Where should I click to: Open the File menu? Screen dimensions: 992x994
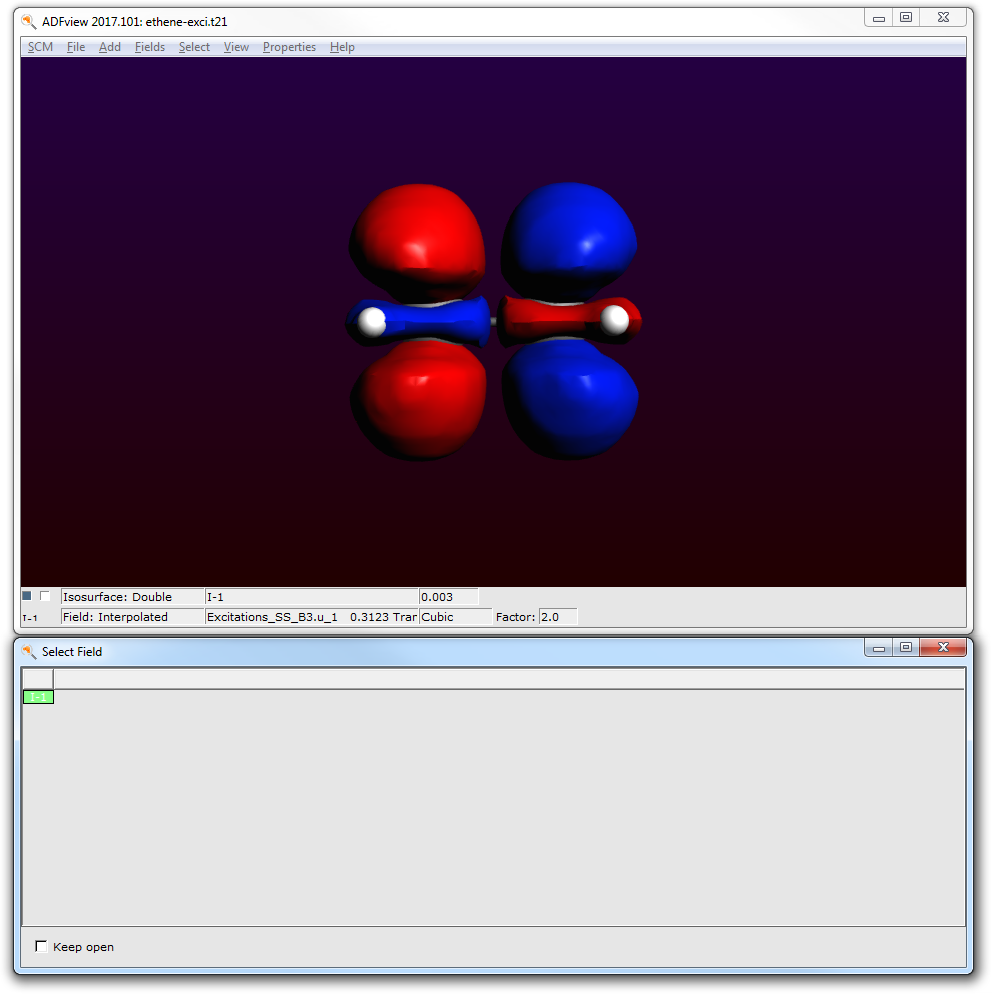[x=75, y=47]
